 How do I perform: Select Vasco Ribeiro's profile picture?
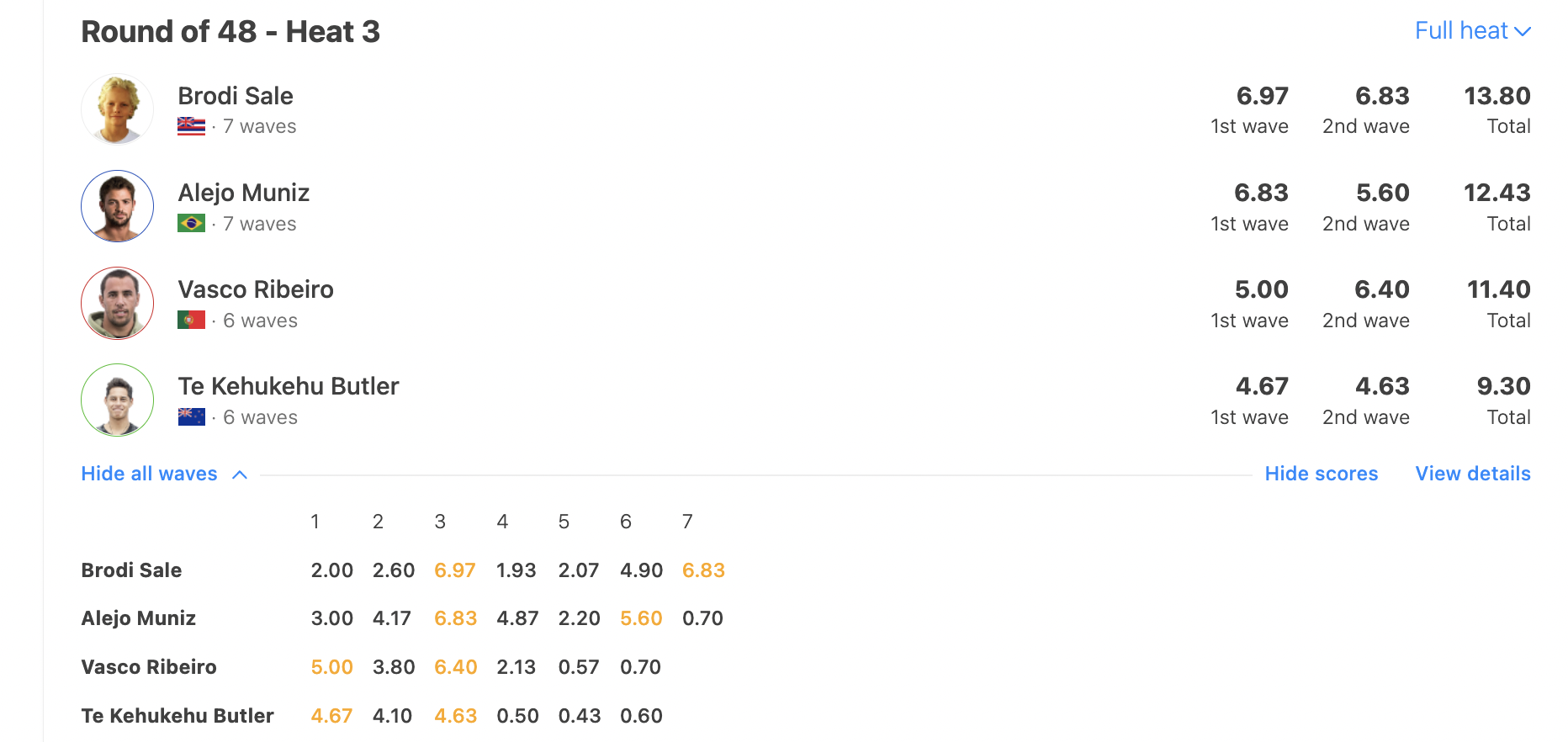(117, 303)
